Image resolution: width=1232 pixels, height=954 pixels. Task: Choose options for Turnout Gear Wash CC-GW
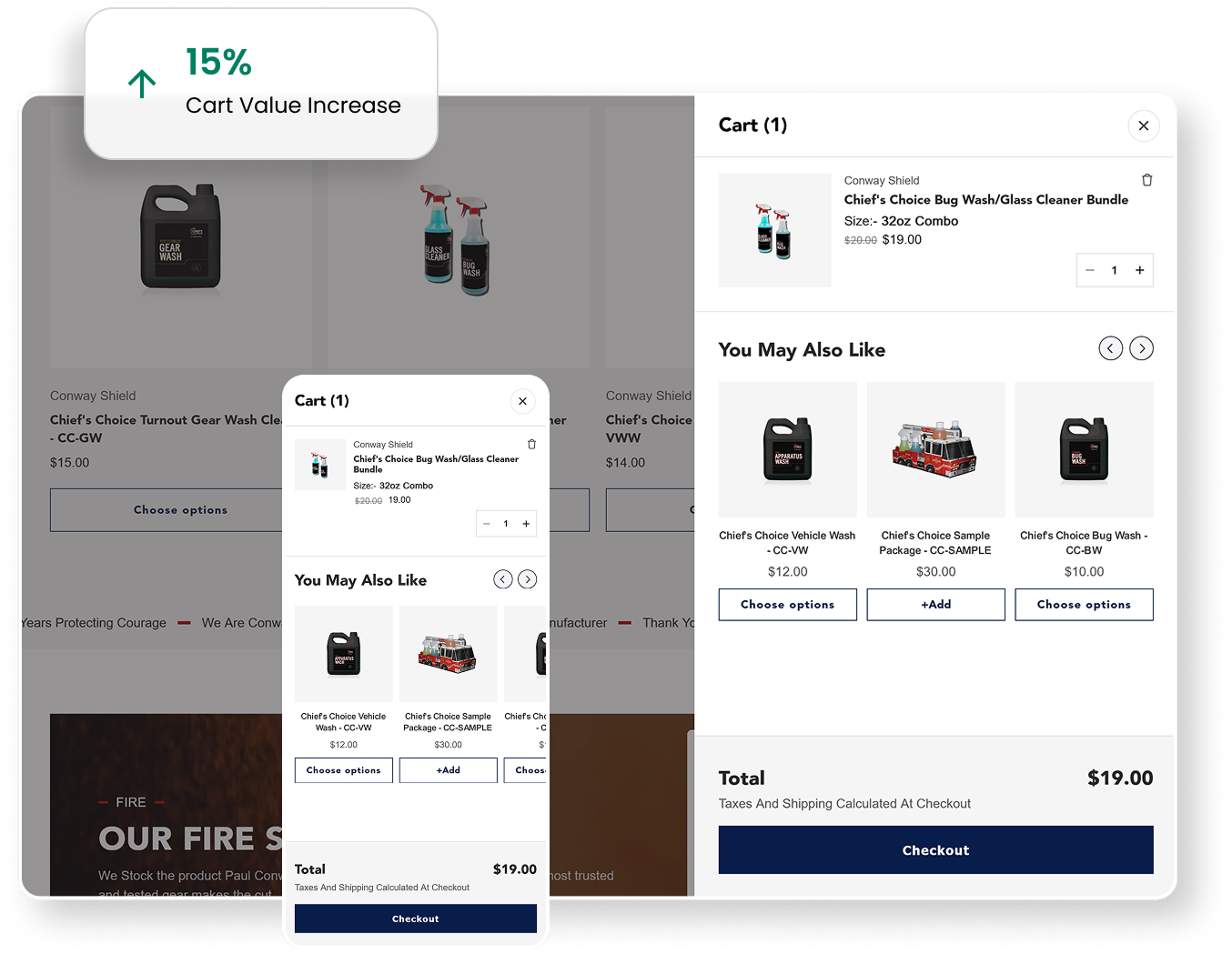167,510
